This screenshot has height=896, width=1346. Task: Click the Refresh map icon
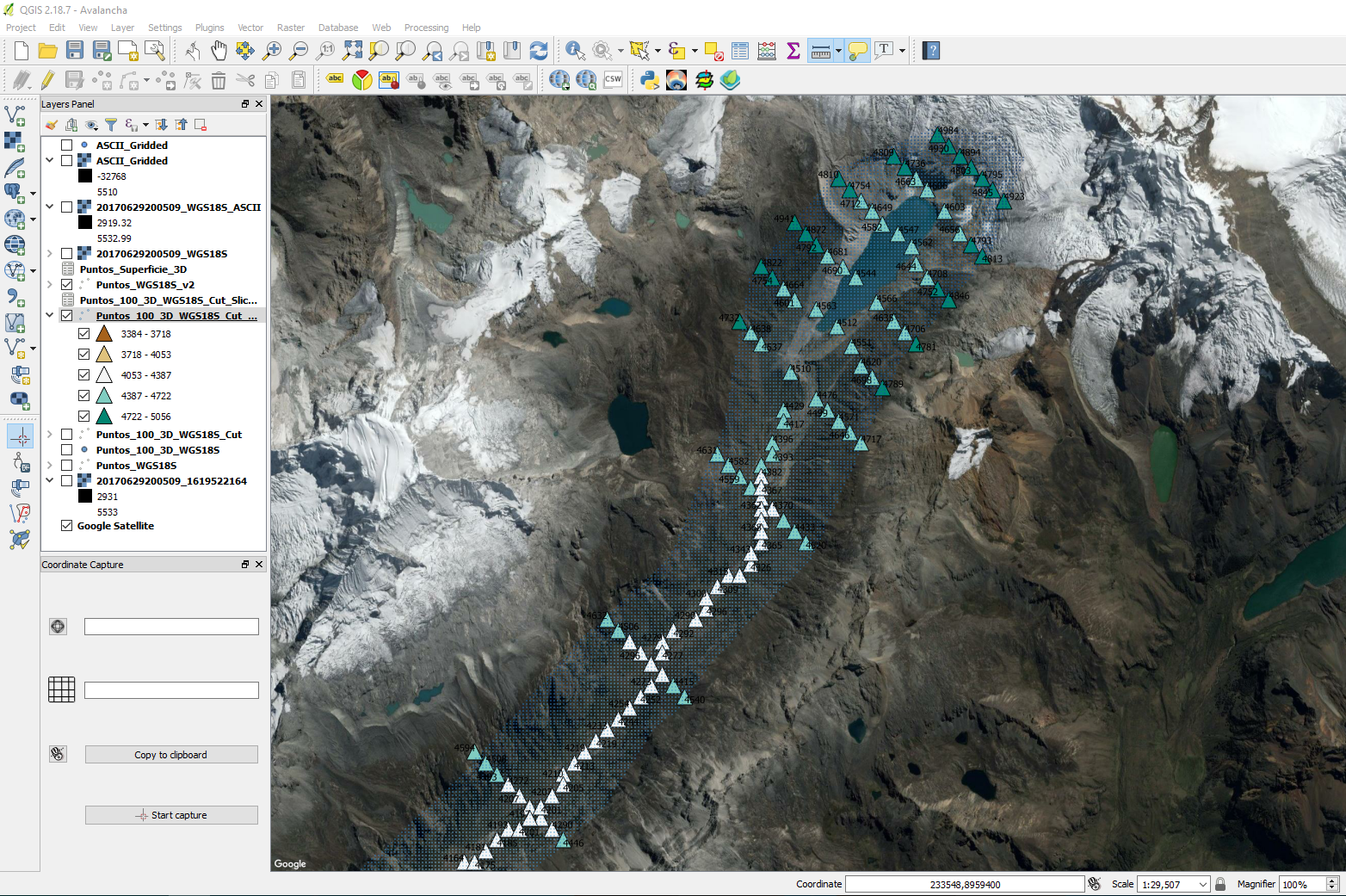pyautogui.click(x=539, y=51)
